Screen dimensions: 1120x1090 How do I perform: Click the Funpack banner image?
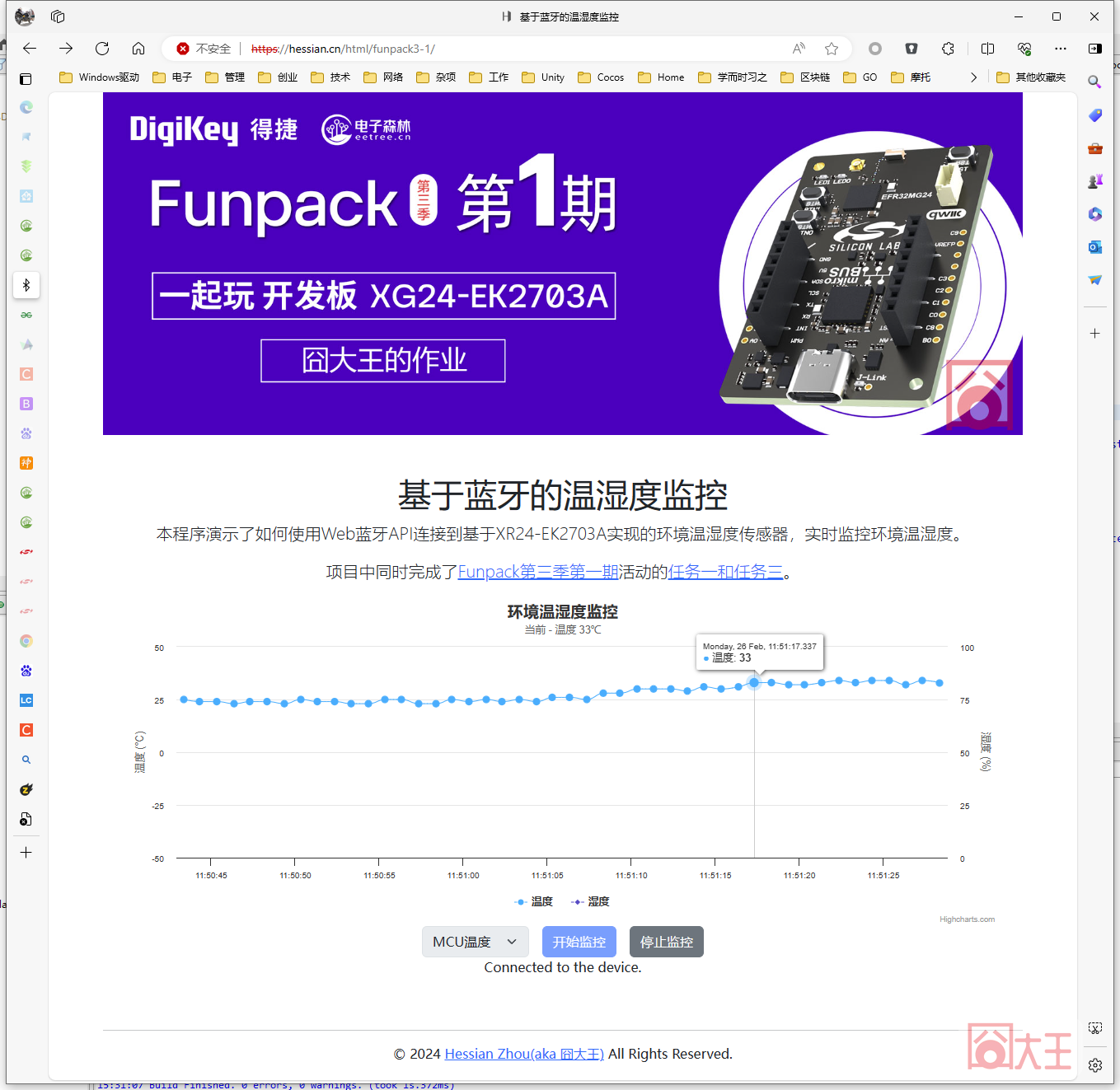click(x=563, y=264)
